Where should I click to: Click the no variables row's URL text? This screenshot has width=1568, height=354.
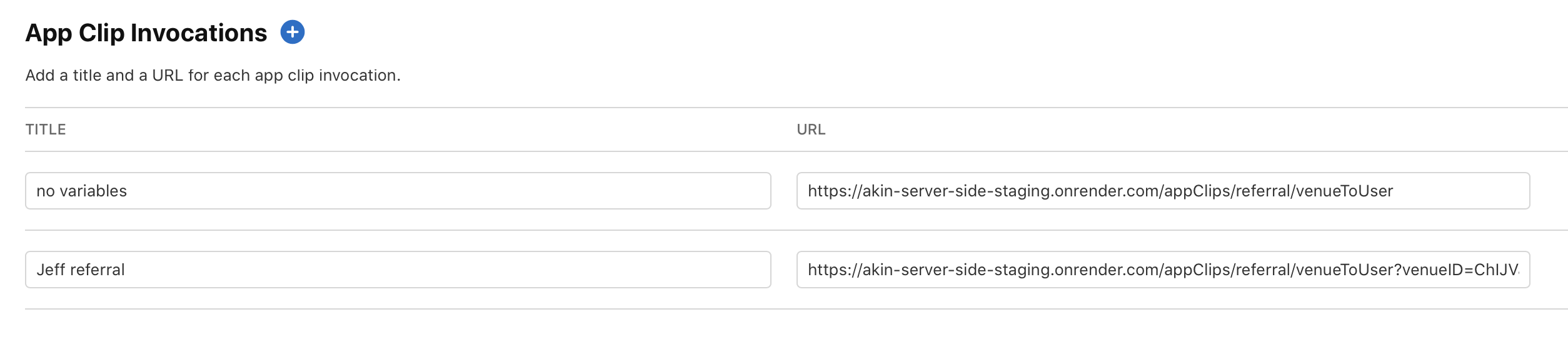1100,191
